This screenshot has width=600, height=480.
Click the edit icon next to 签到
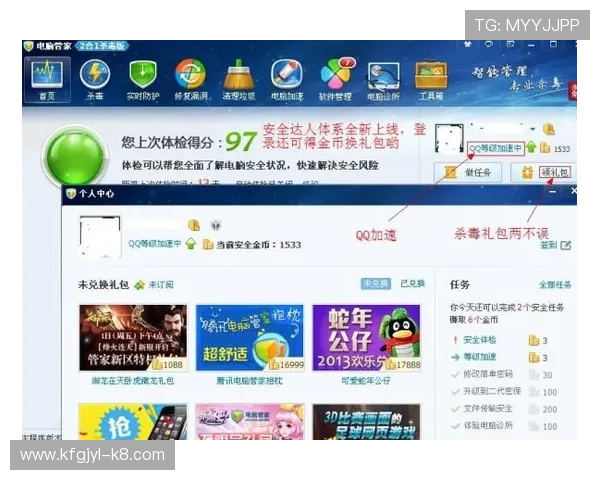pos(566,245)
